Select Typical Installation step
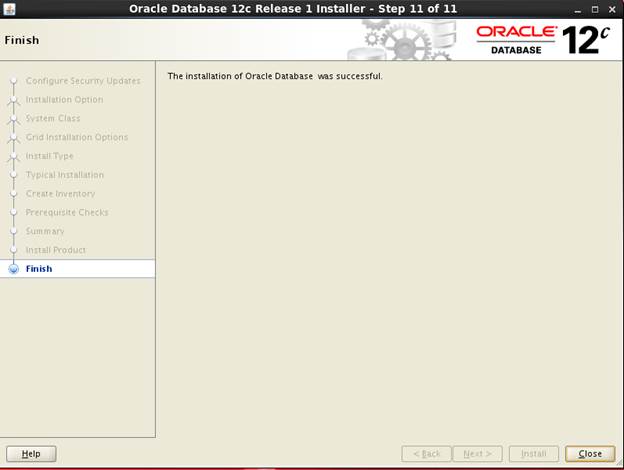This screenshot has width=624, height=470. click(65, 175)
